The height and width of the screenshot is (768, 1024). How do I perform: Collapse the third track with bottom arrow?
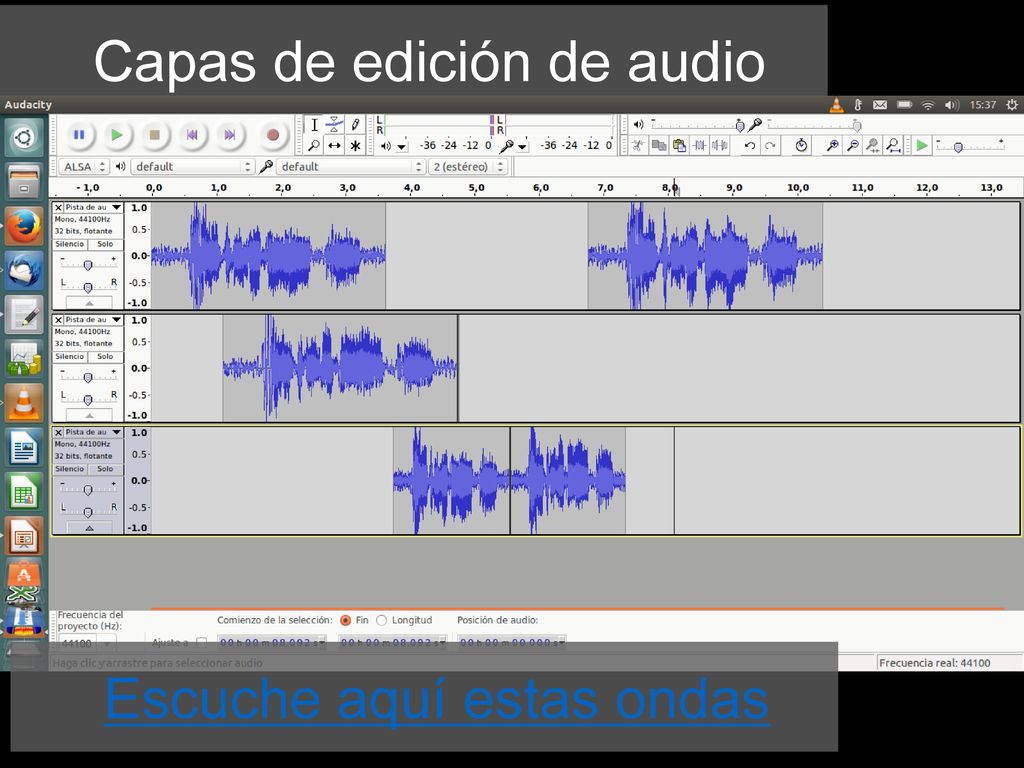pos(89,528)
